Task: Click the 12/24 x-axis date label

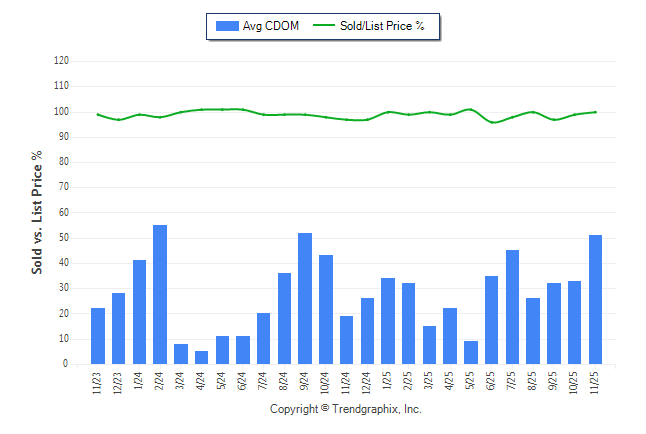Action: pos(368,383)
